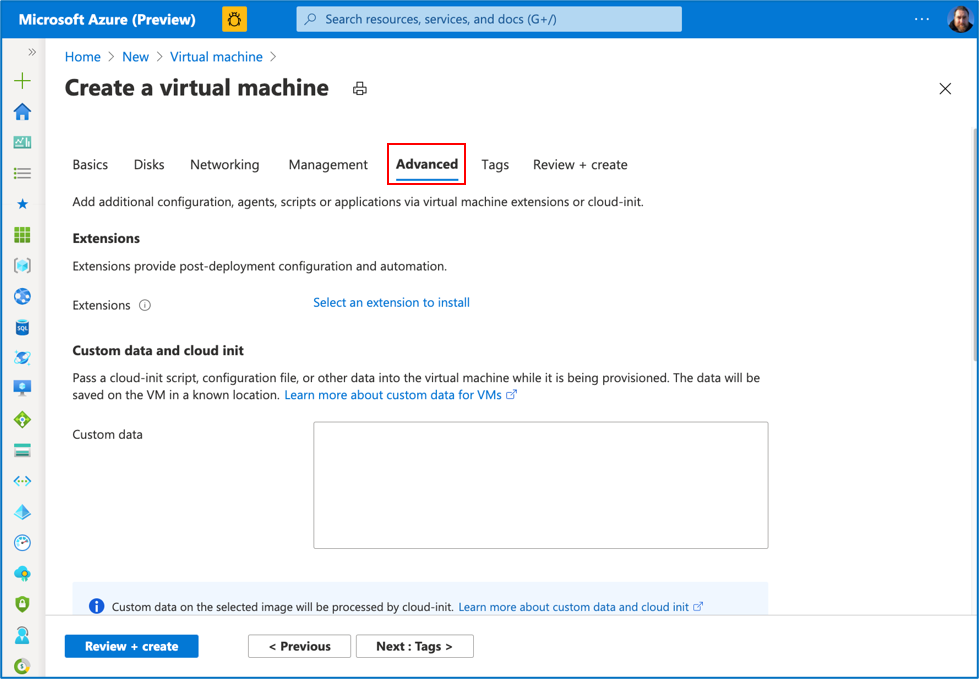The width and height of the screenshot is (979, 679).
Task: Open the Azure Cosmos DB planet icon
Action: [x=22, y=358]
